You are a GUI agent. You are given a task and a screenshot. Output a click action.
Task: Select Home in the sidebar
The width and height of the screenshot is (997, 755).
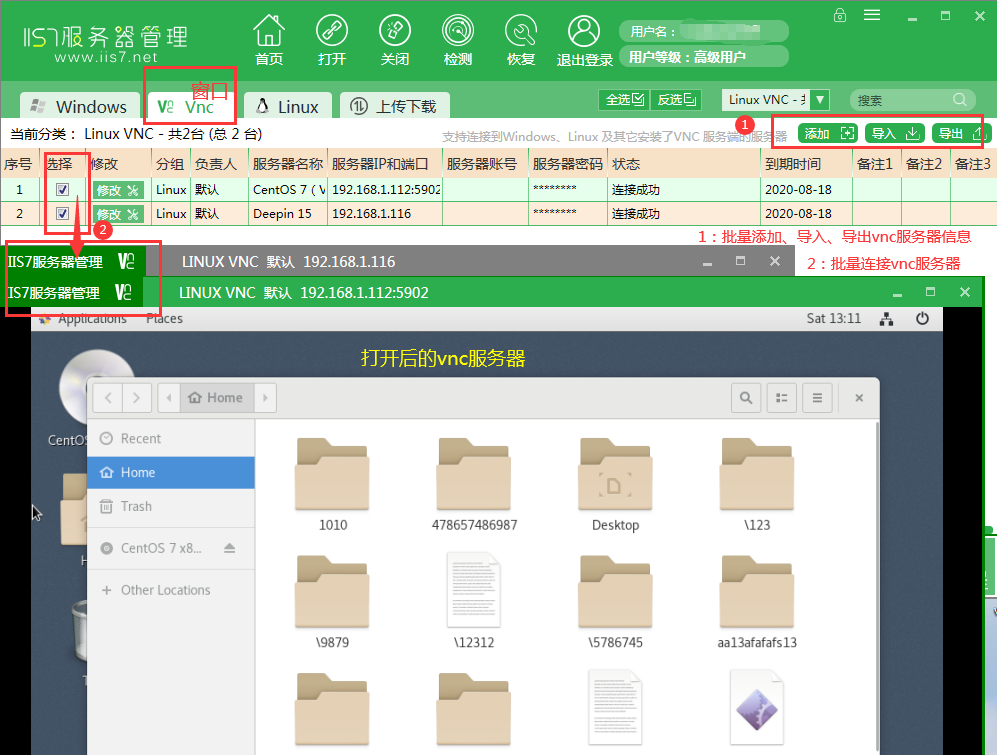[x=170, y=473]
